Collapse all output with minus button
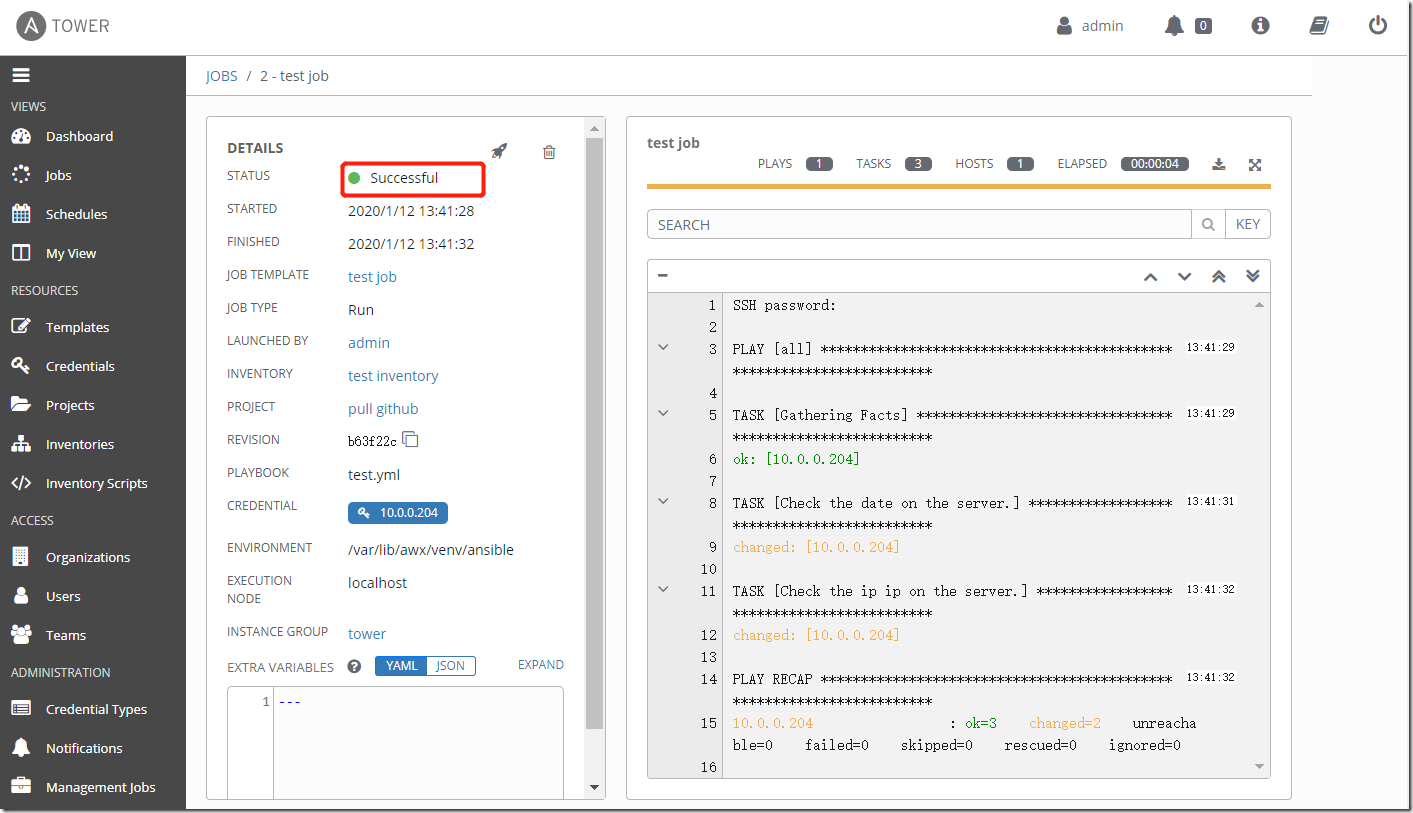The width and height of the screenshot is (1413, 813). [663, 276]
